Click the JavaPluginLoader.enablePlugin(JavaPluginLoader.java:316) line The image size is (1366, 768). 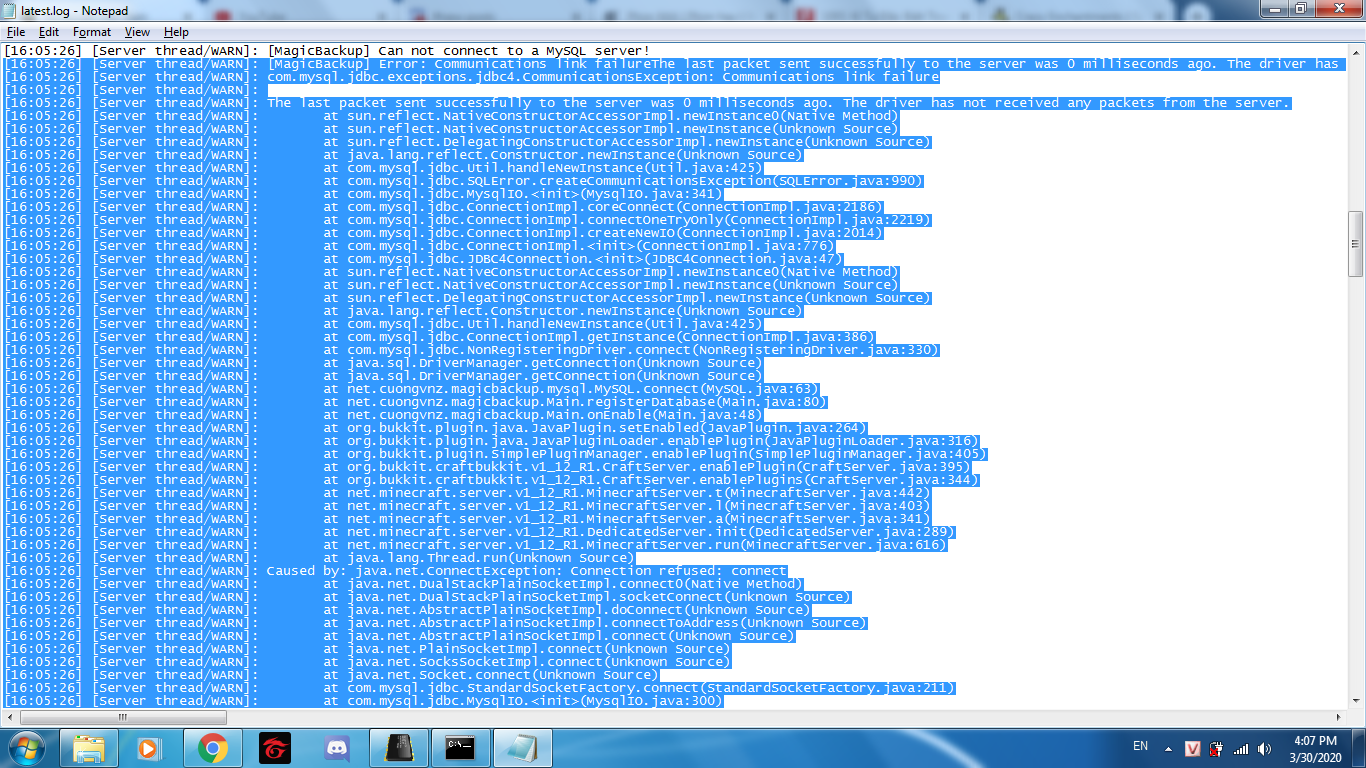(x=493, y=441)
